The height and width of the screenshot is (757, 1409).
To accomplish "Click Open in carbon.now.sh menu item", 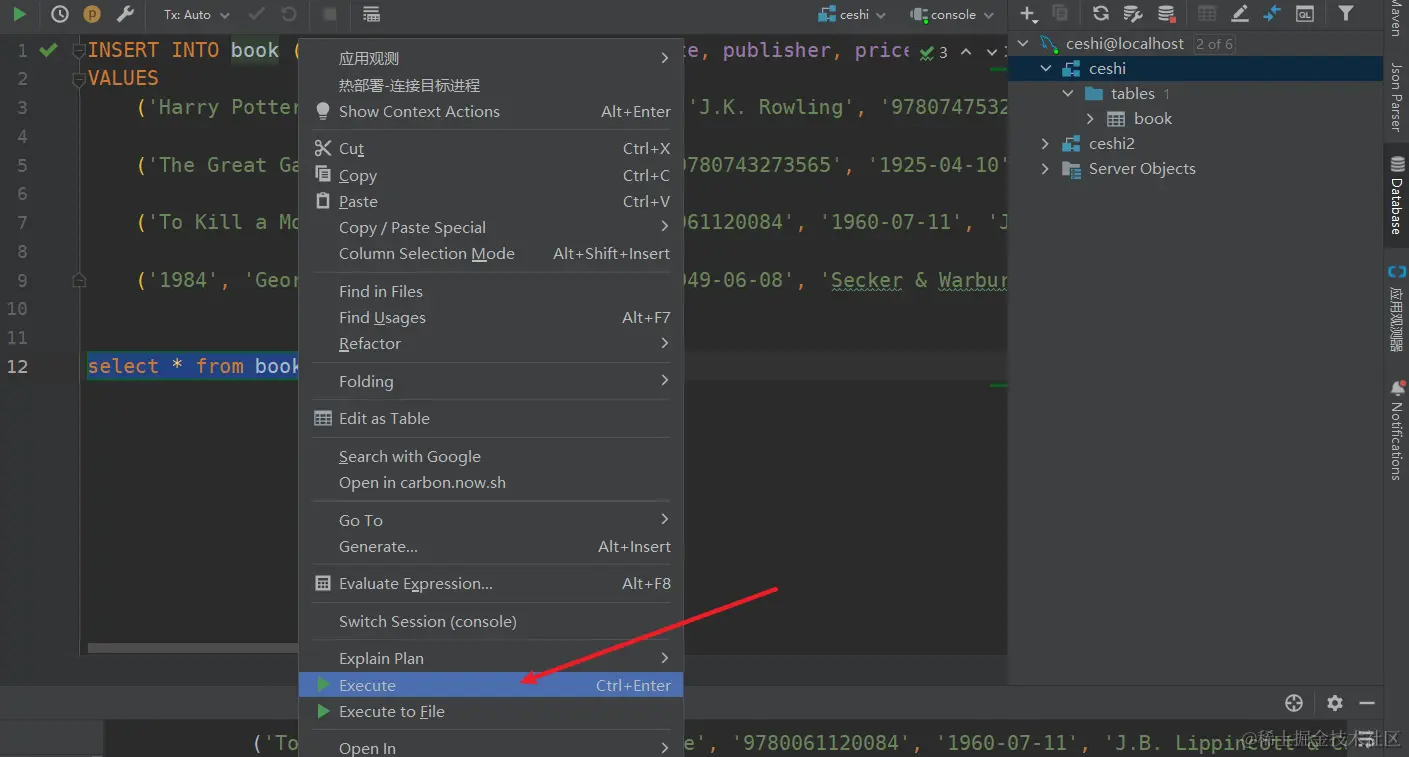I will point(491,482).
